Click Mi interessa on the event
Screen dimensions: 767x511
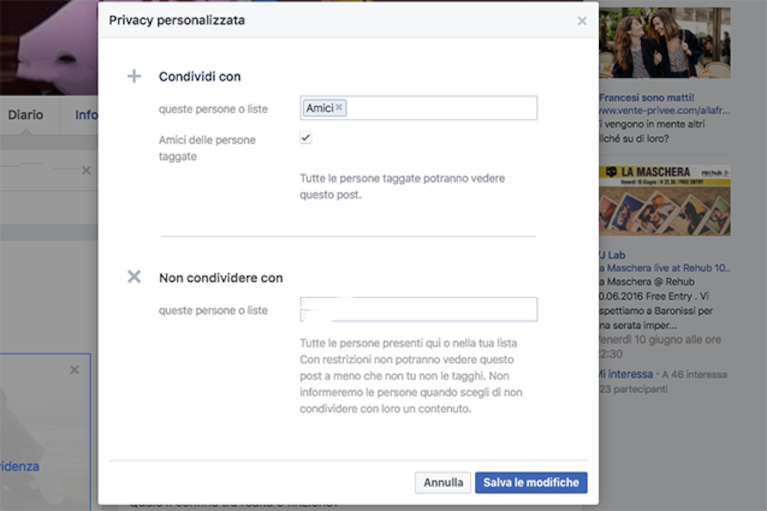626,374
